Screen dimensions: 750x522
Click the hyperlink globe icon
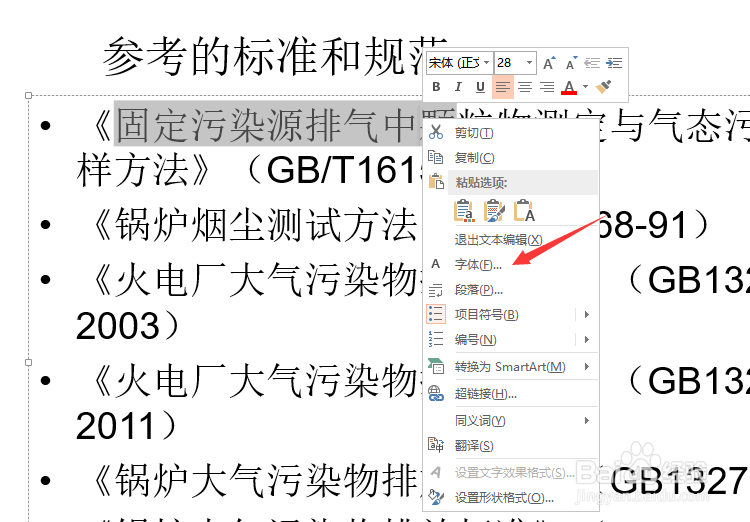click(x=436, y=393)
